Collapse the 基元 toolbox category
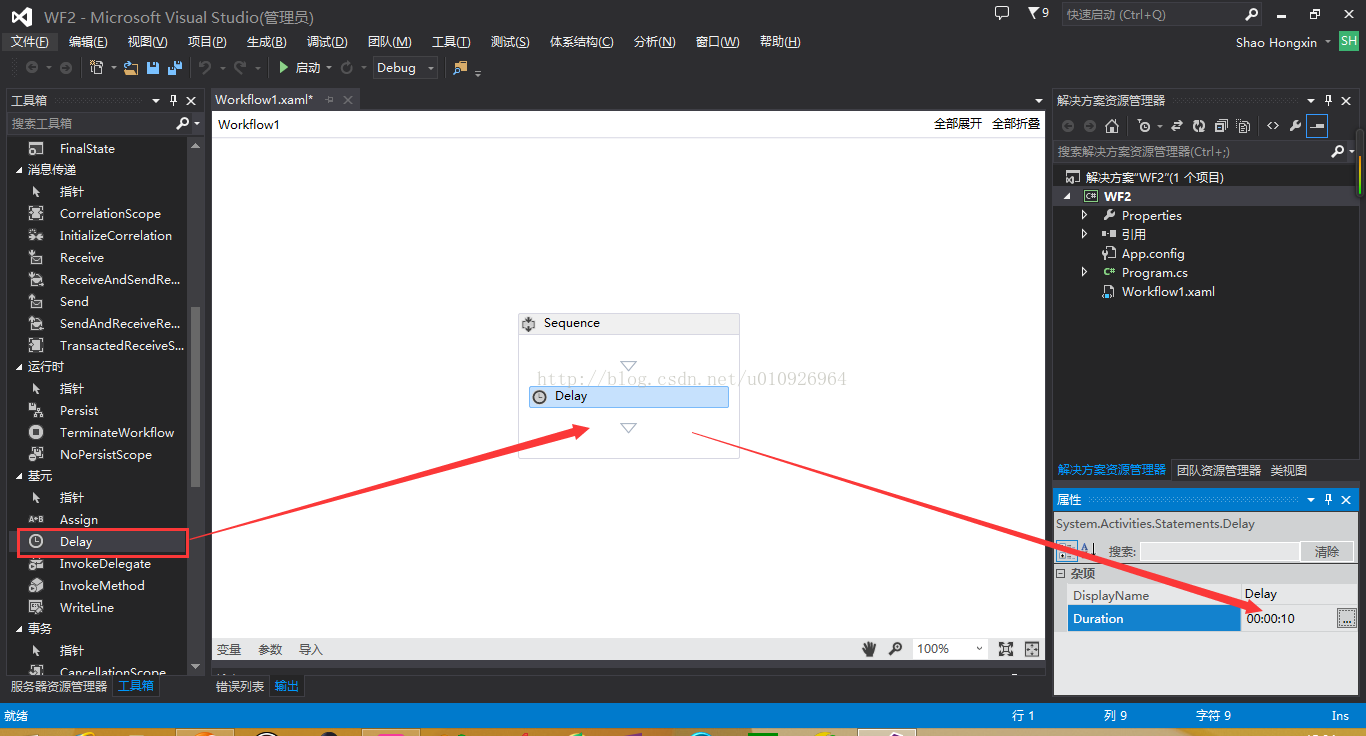The width and height of the screenshot is (1366, 736). (x=19, y=476)
